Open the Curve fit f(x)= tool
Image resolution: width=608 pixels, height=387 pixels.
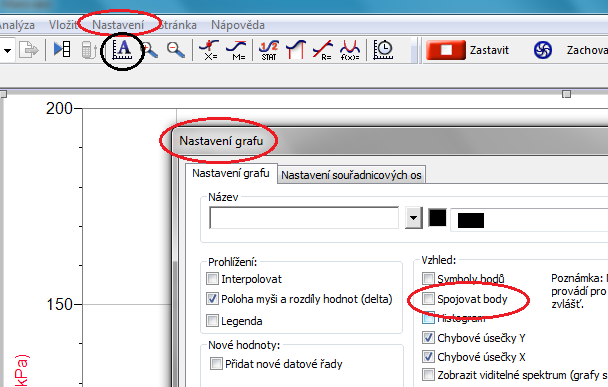(x=350, y=50)
